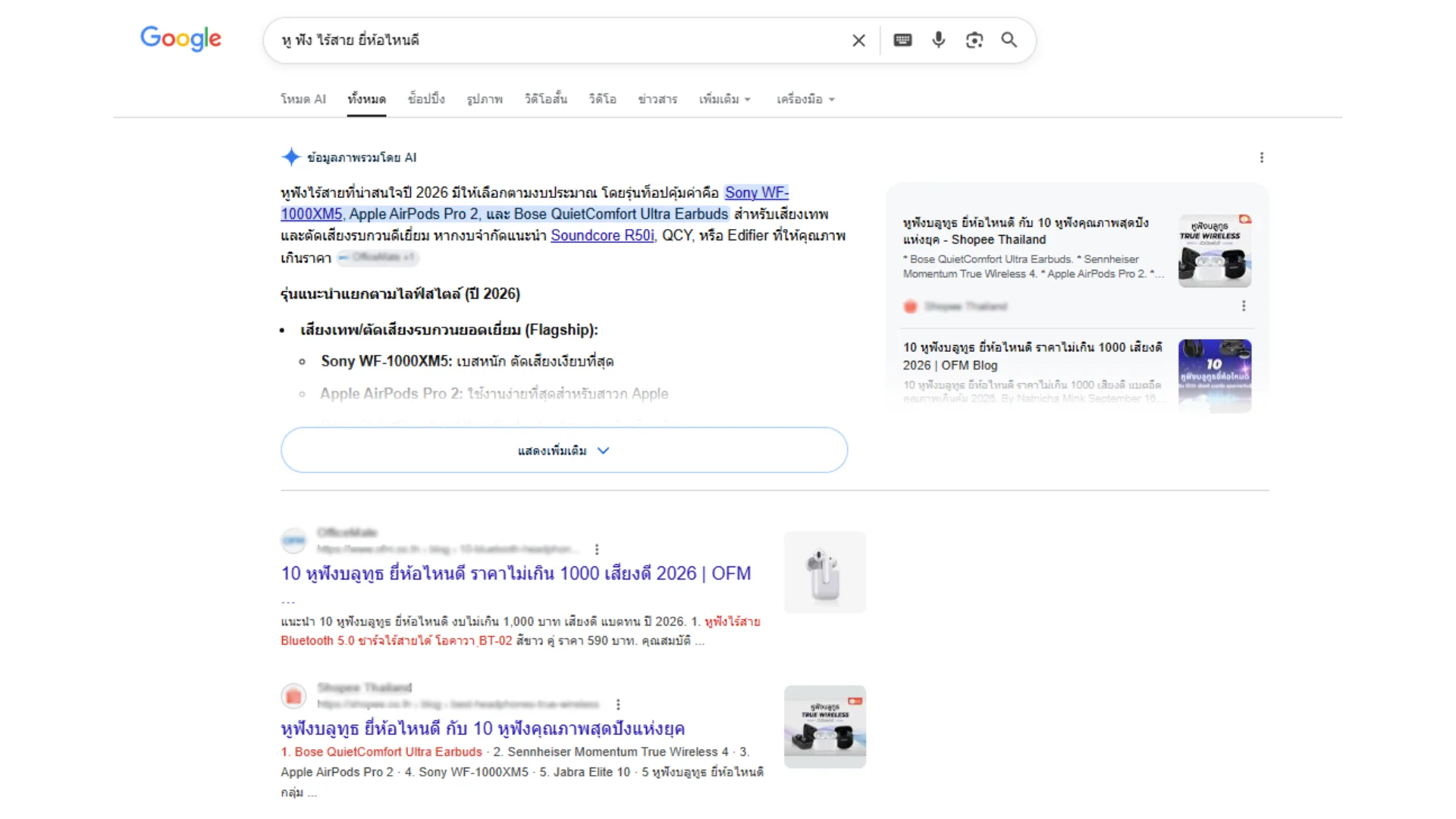Open the on-screen keyboard input tool
Screen dimensions: 1456x819
pyautogui.click(x=902, y=40)
